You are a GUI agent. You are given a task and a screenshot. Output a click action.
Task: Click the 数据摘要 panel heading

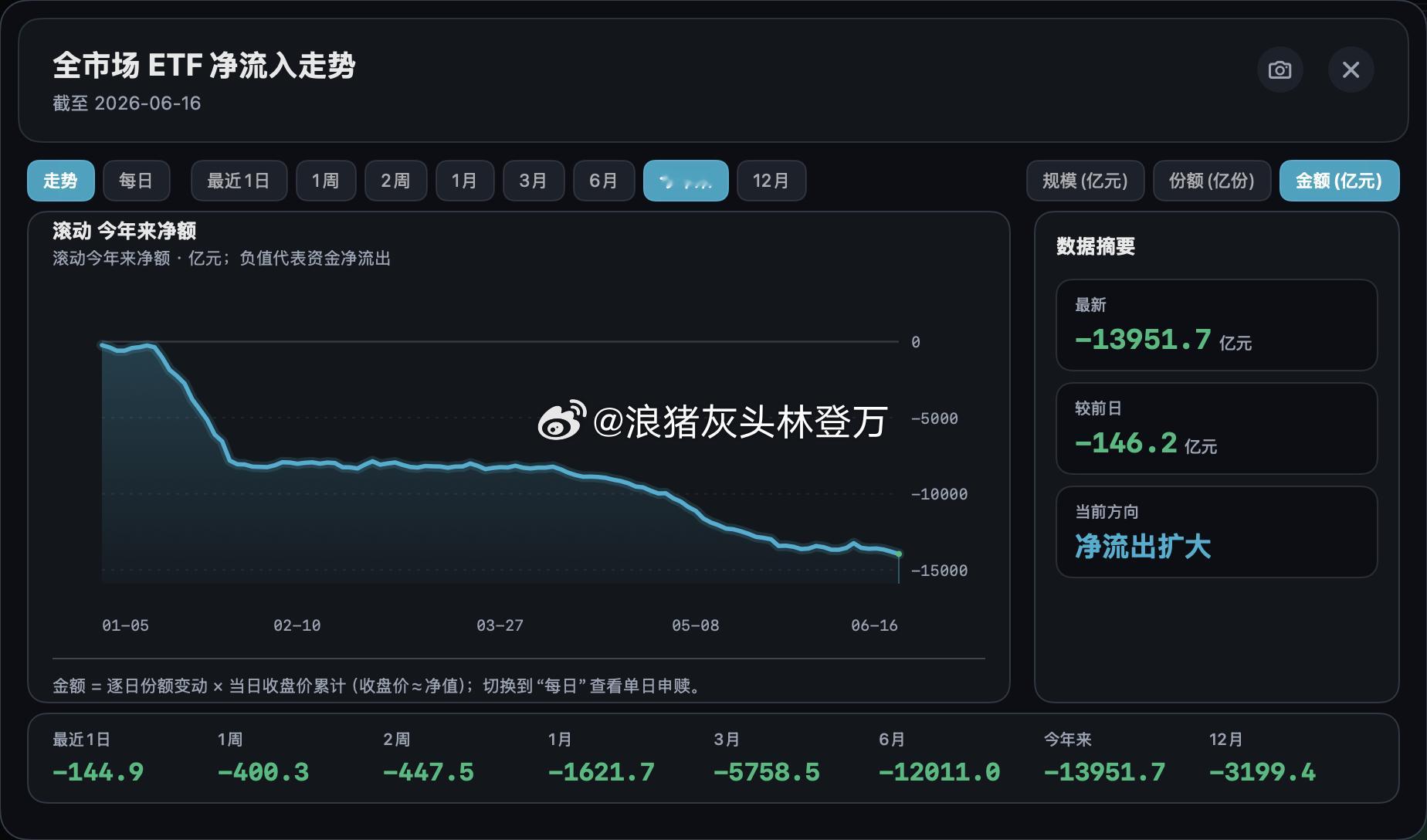point(1096,246)
